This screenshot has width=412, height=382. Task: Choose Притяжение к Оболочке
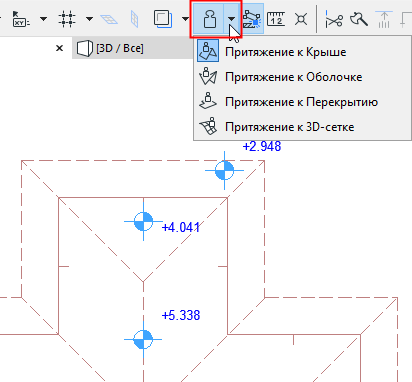coord(302,77)
